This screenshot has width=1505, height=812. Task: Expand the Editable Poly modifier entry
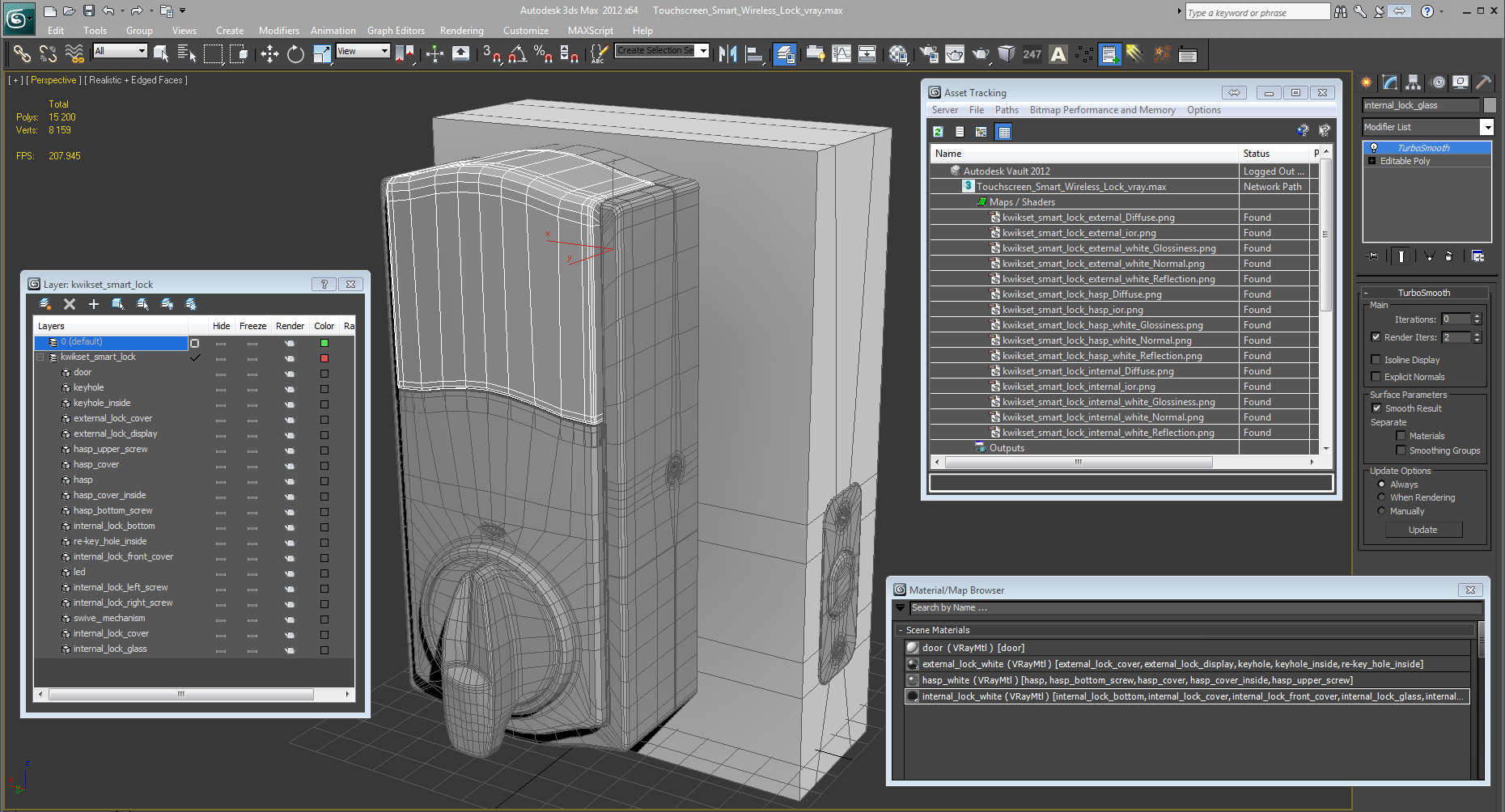[x=1371, y=161]
